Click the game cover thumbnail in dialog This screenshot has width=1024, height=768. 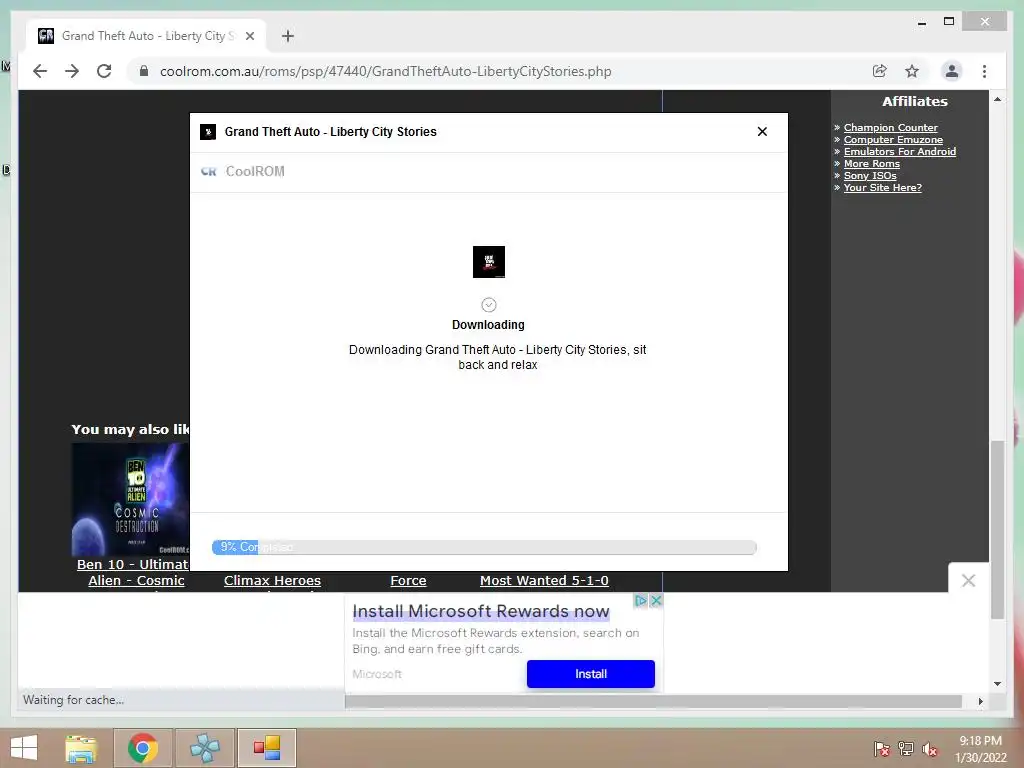click(488, 262)
